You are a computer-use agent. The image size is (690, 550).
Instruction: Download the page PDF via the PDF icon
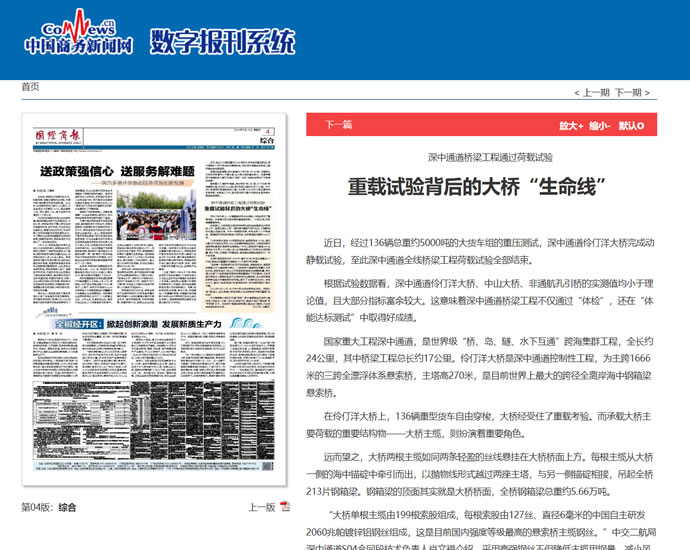coord(284,507)
